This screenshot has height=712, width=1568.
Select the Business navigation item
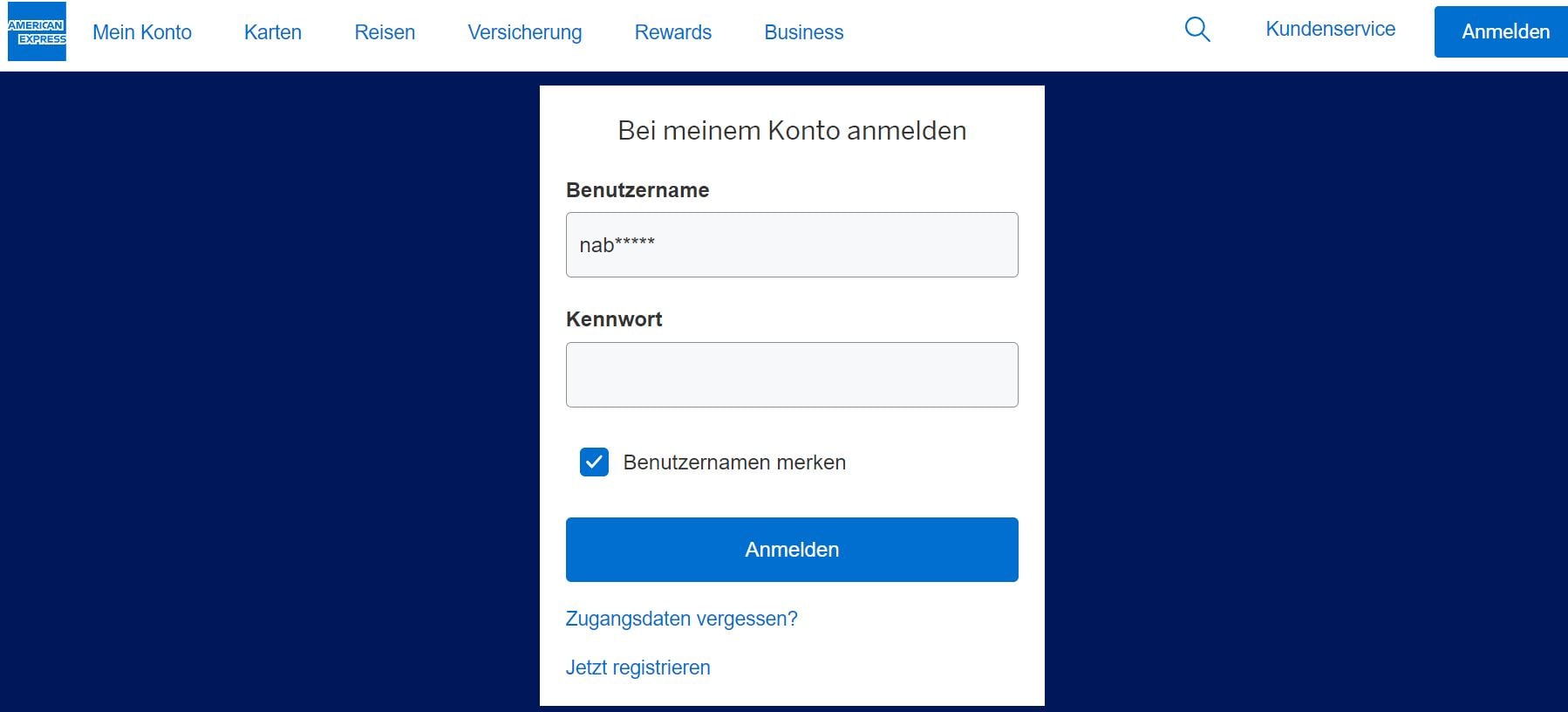point(803,32)
